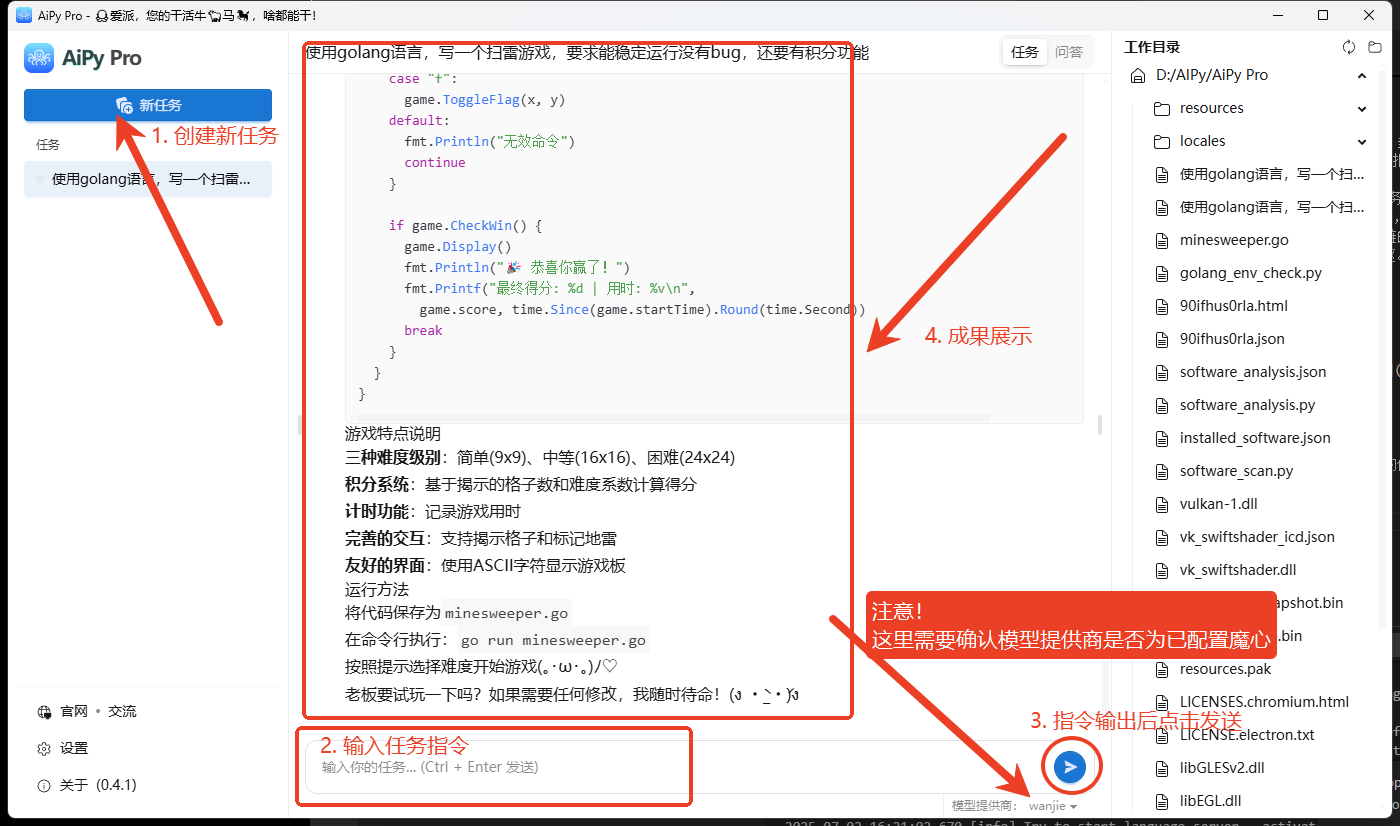Click the home icon of D:/AIPy/AiPy Pro
Screen dimensions: 1400x826
(x=1137, y=75)
